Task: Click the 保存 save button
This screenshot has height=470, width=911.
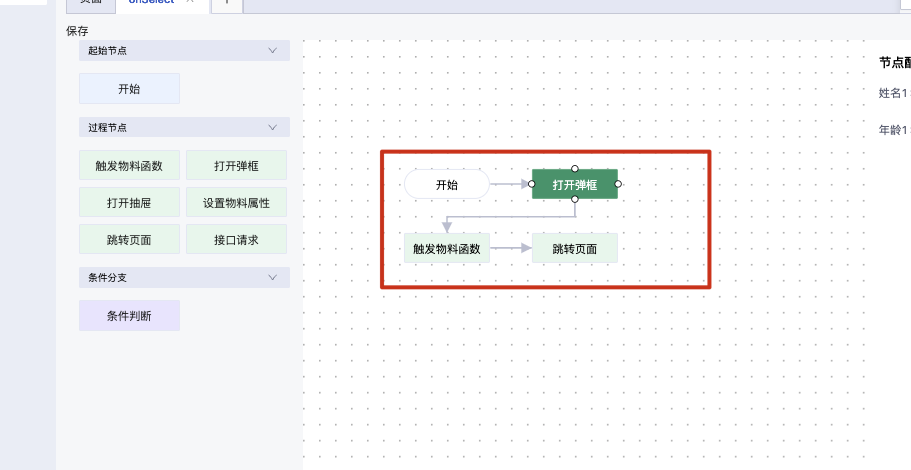Action: click(x=77, y=31)
